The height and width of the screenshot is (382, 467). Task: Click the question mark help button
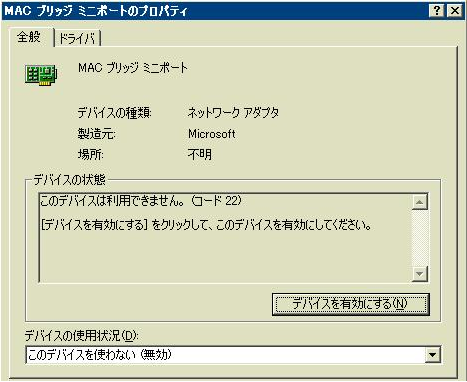pyautogui.click(x=437, y=11)
